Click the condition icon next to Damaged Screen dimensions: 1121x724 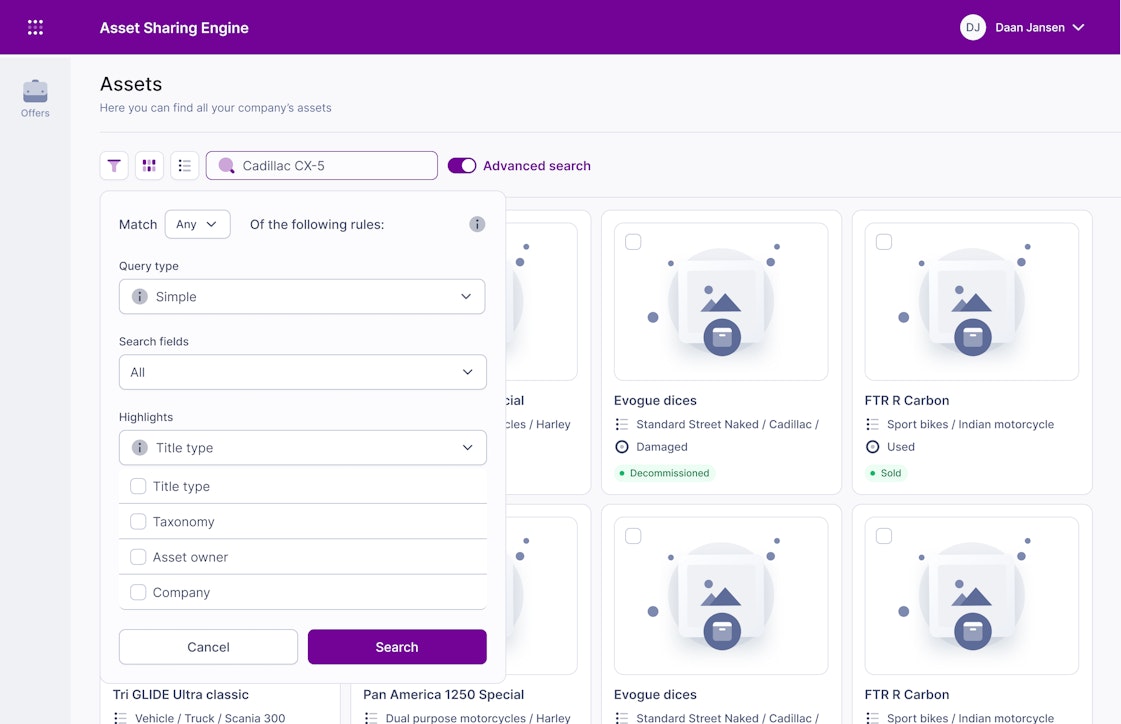coord(621,447)
